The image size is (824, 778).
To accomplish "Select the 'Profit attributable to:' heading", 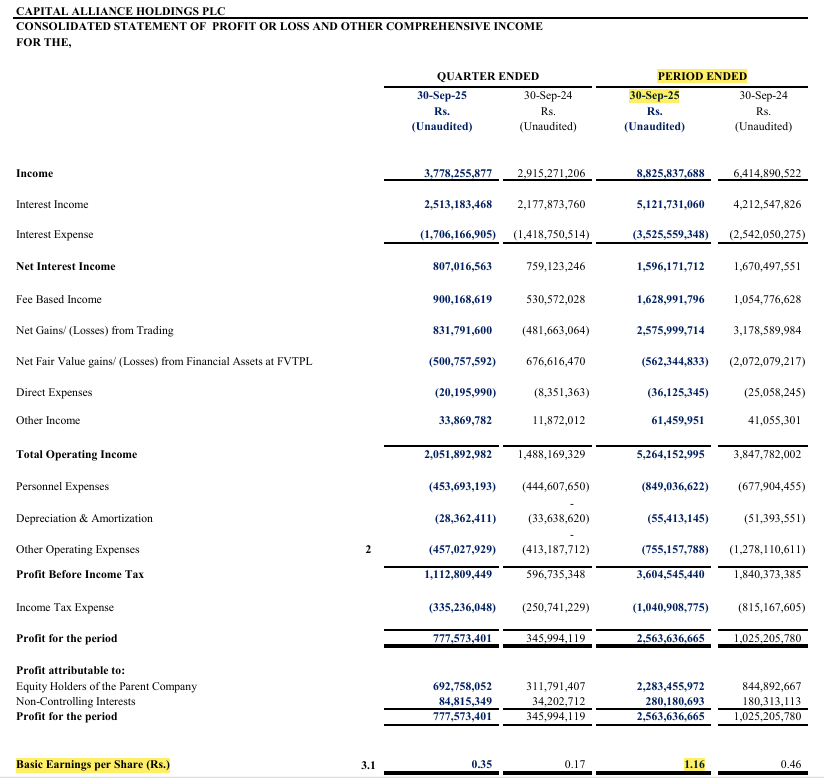I will pyautogui.click(x=70, y=671).
